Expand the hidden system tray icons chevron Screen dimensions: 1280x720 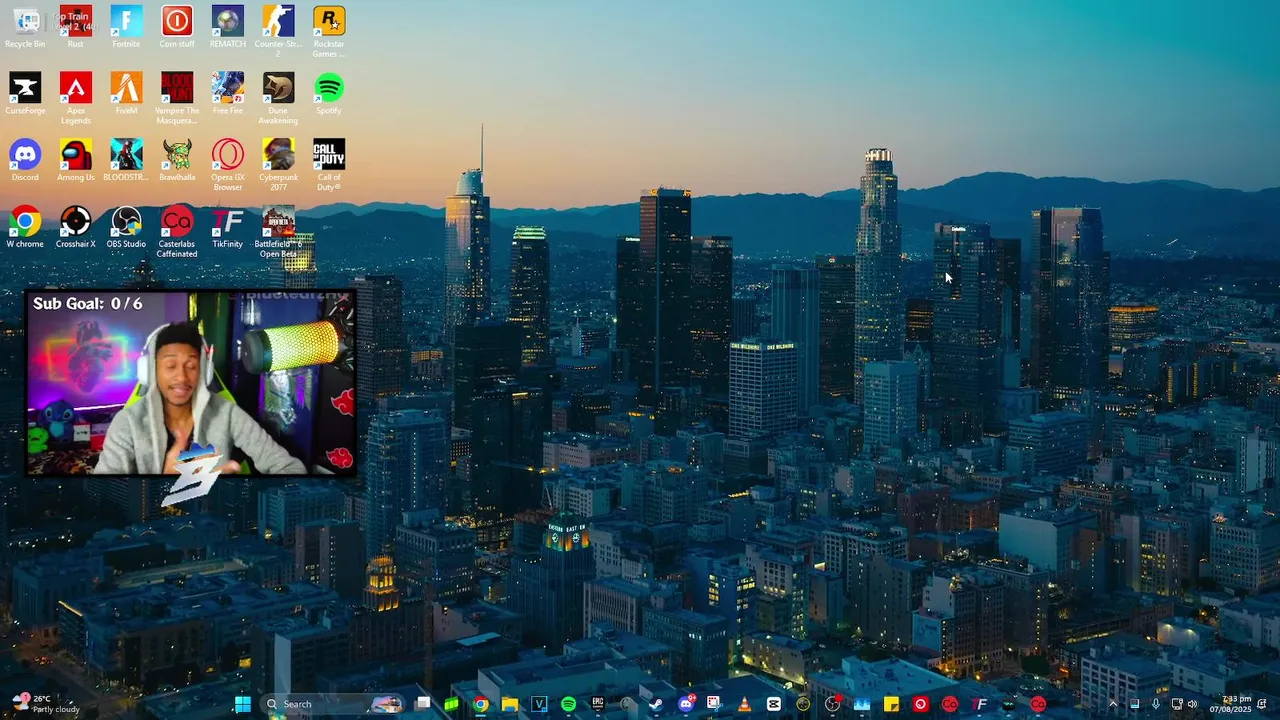click(x=1113, y=704)
